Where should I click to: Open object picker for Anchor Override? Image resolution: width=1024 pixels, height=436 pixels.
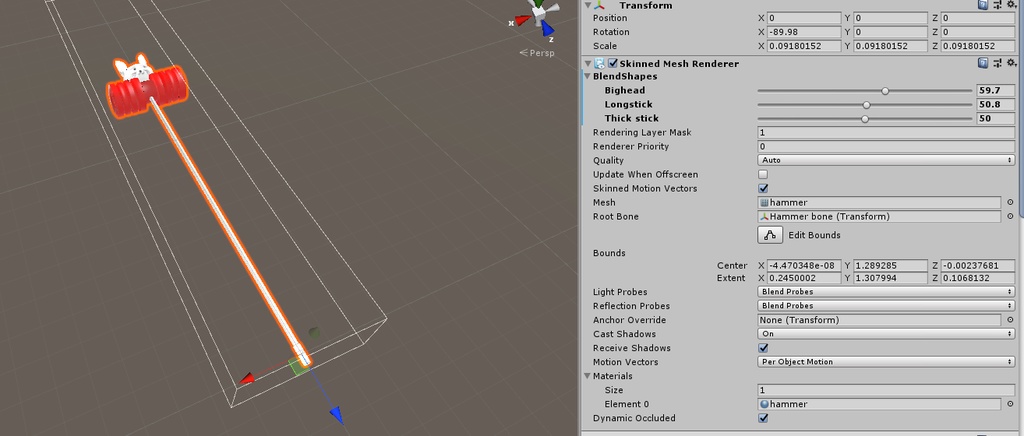point(1010,320)
